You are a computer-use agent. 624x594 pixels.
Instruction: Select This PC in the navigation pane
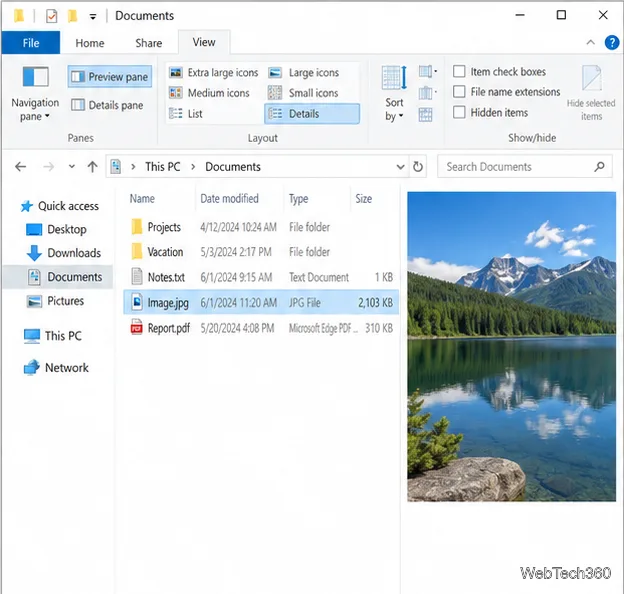(53, 336)
